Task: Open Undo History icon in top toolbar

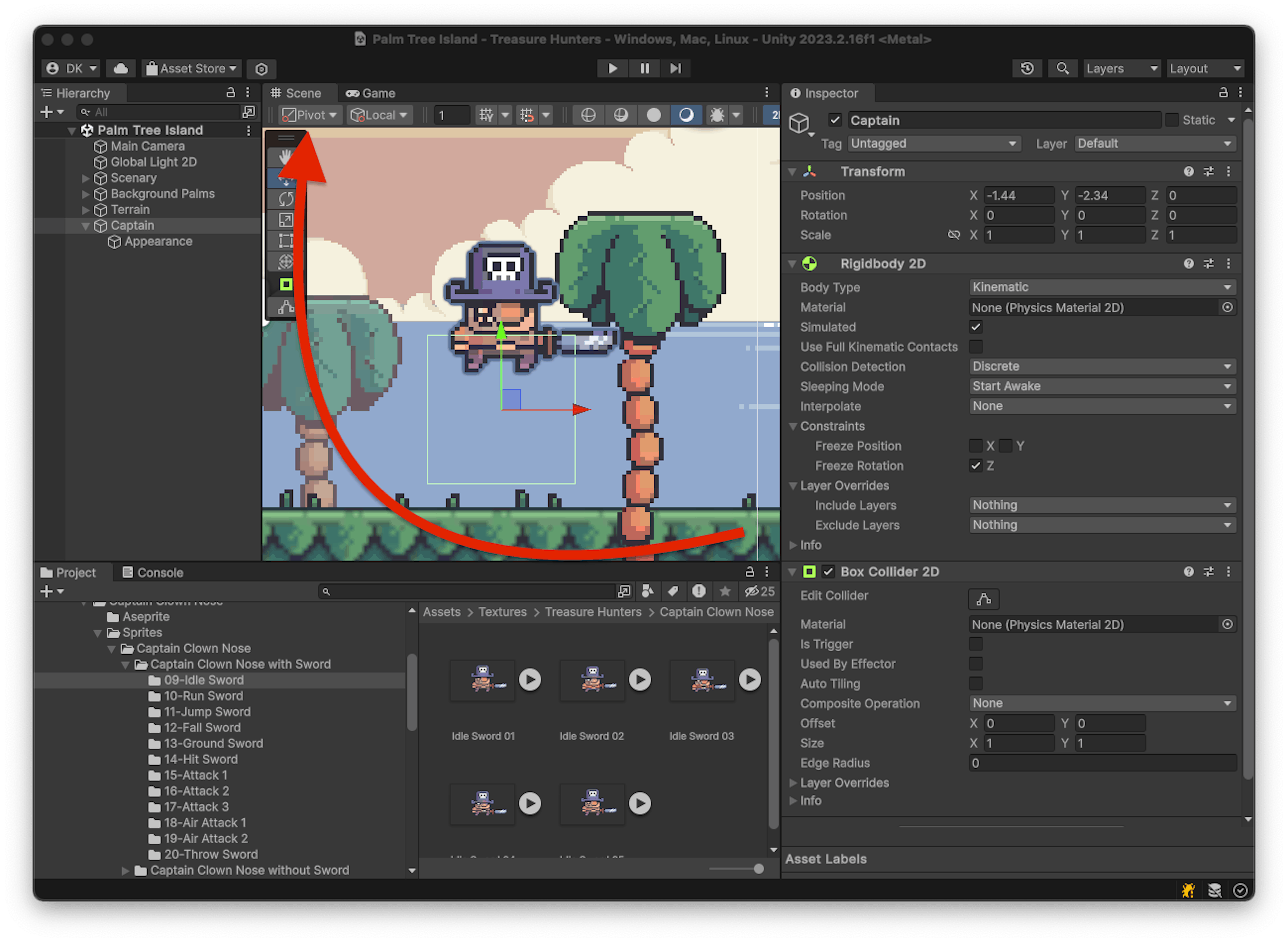Action: click(1027, 68)
